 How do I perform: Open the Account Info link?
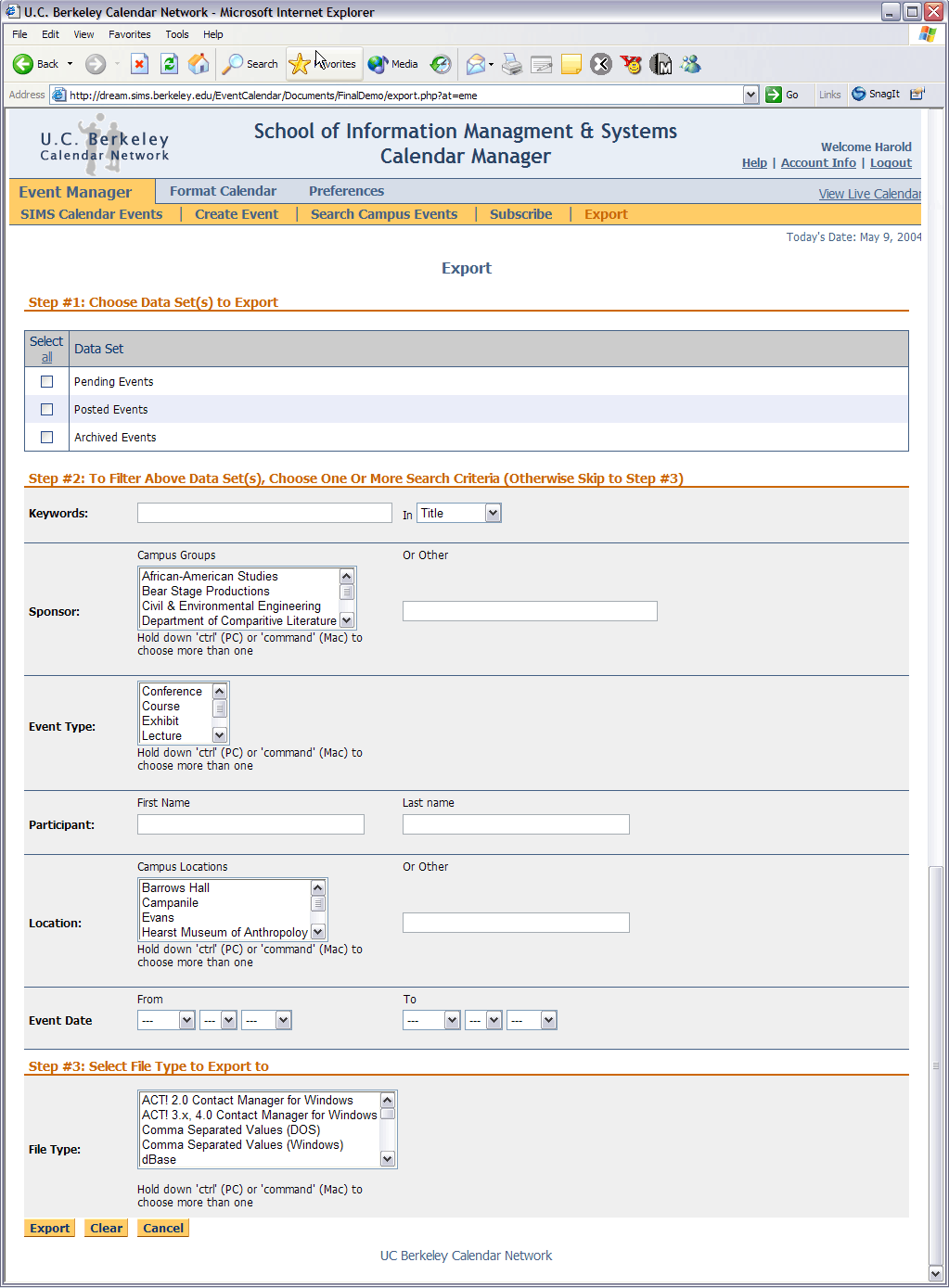tap(818, 162)
